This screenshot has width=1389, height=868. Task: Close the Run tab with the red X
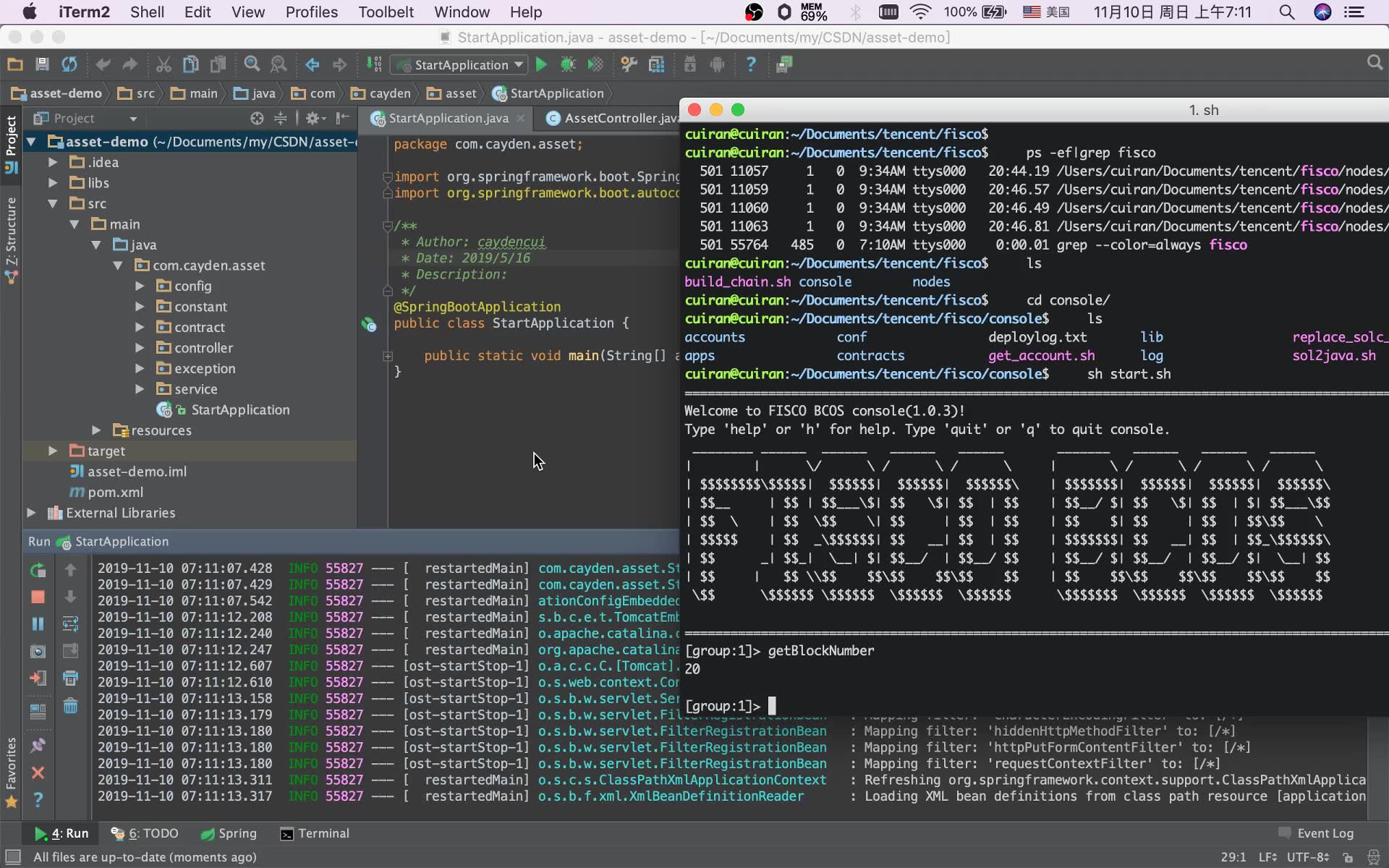(x=38, y=773)
